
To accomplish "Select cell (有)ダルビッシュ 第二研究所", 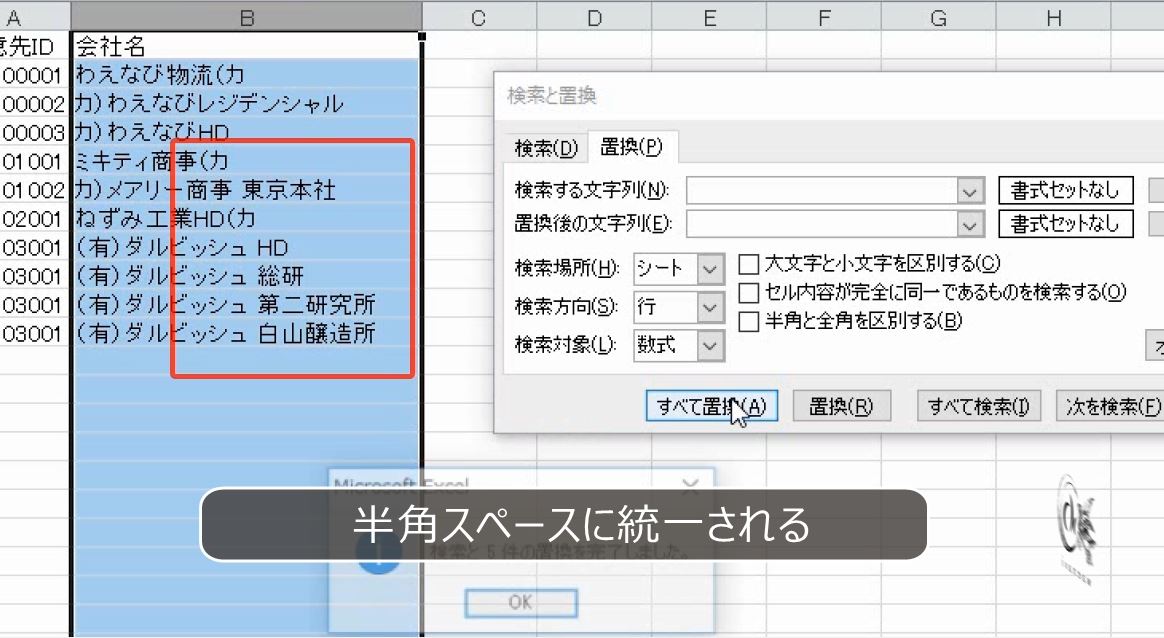I will click(x=246, y=305).
